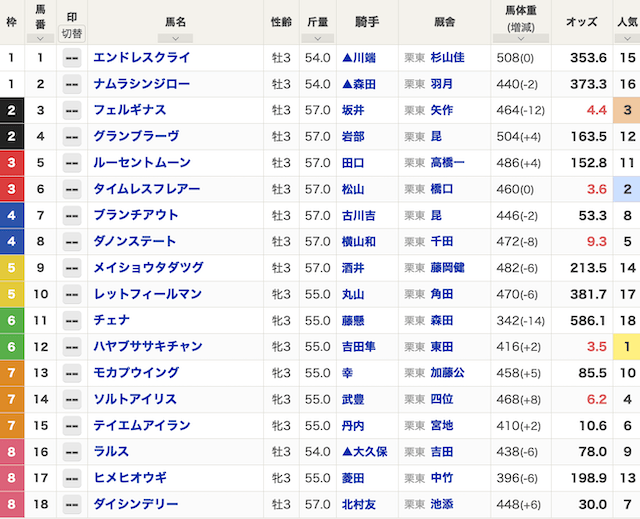Viewport: 640px width, 519px height.
Task: Toggle the 切替 mark switch button
Action: 72,33
